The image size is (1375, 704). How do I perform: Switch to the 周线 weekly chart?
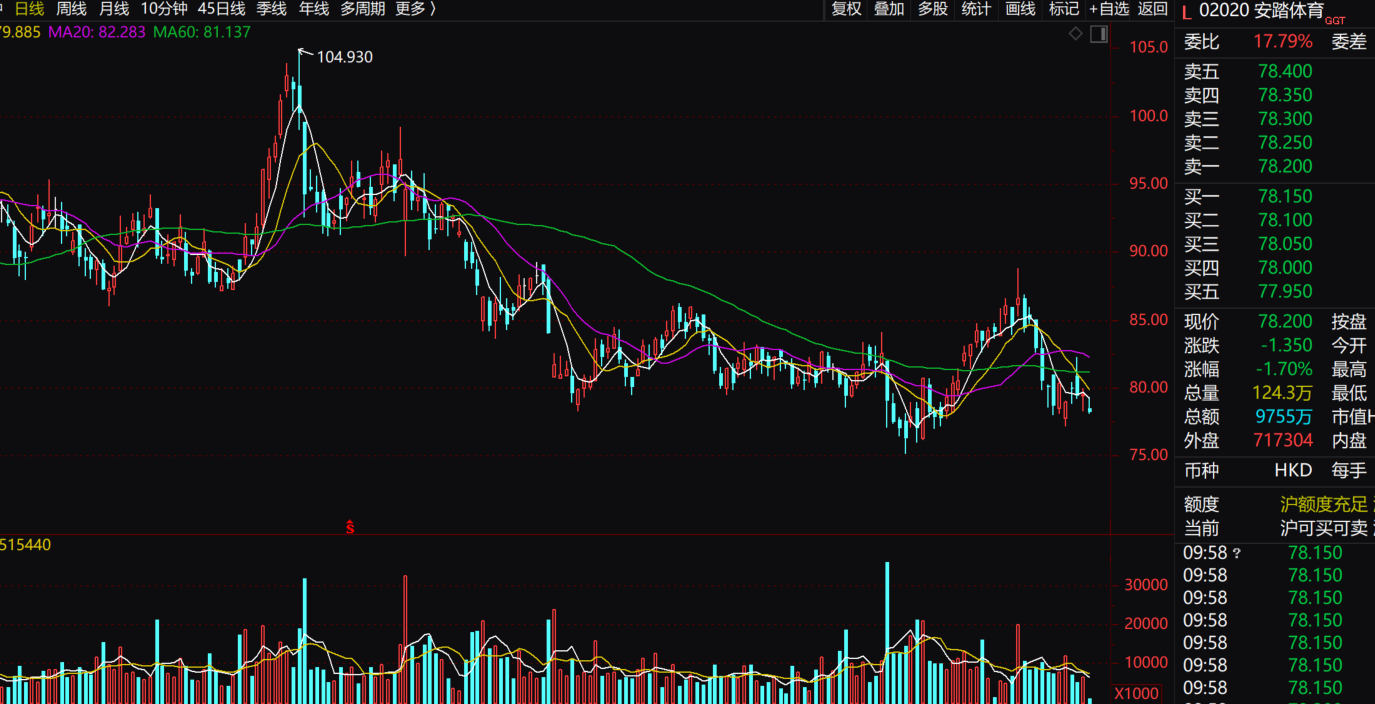pos(71,9)
